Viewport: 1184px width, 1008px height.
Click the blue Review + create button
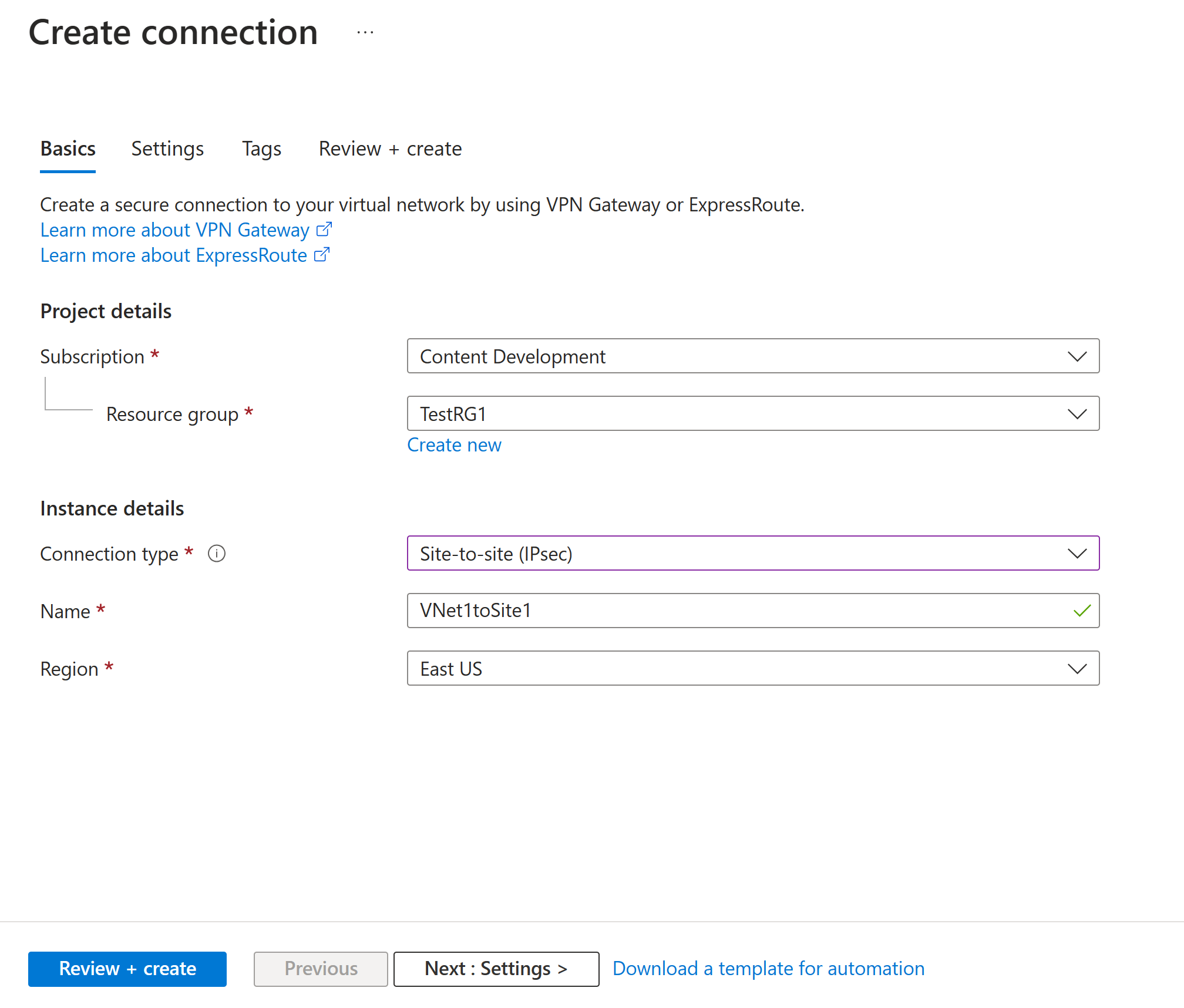[x=127, y=969]
